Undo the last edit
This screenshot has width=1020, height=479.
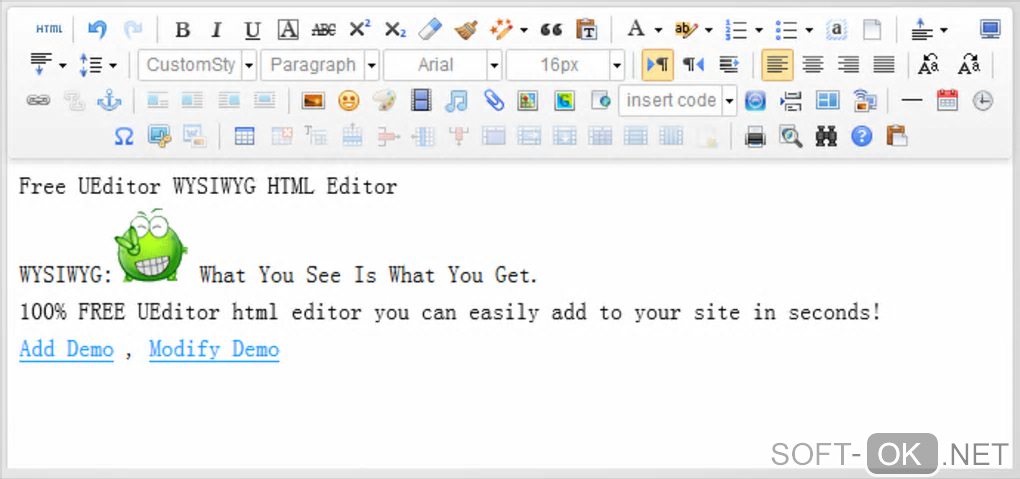pos(98,29)
